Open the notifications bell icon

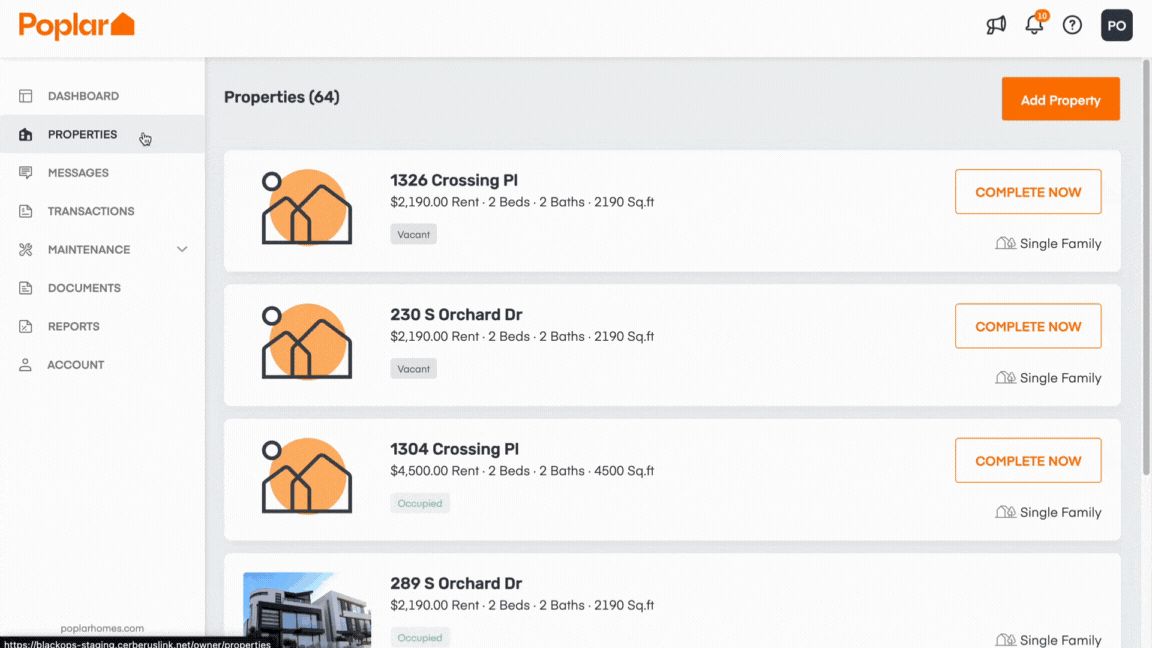click(1034, 25)
